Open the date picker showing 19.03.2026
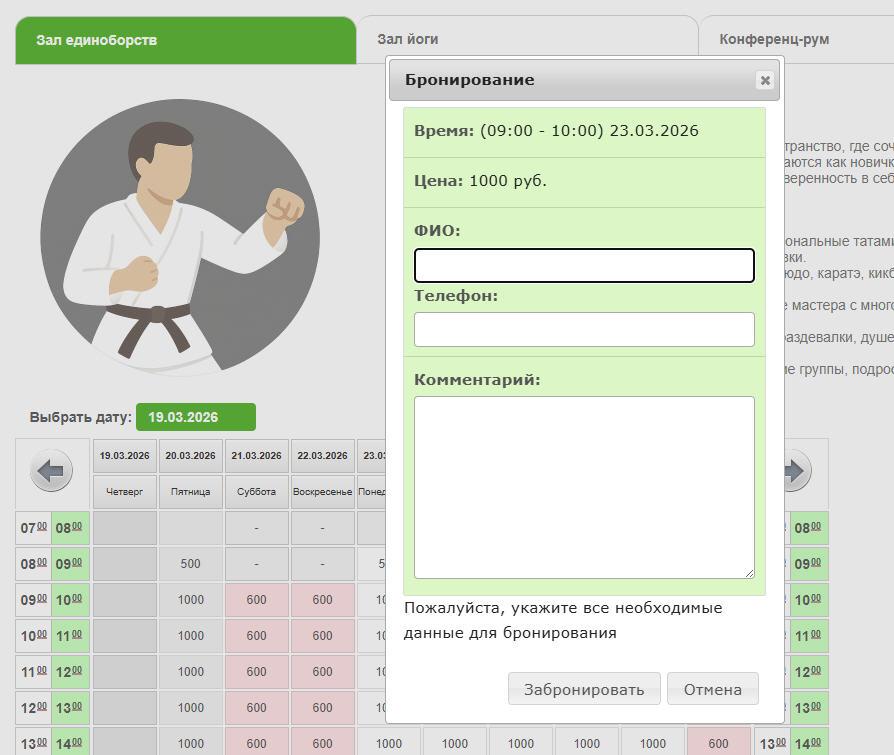The width and height of the screenshot is (894, 755). pos(196,417)
